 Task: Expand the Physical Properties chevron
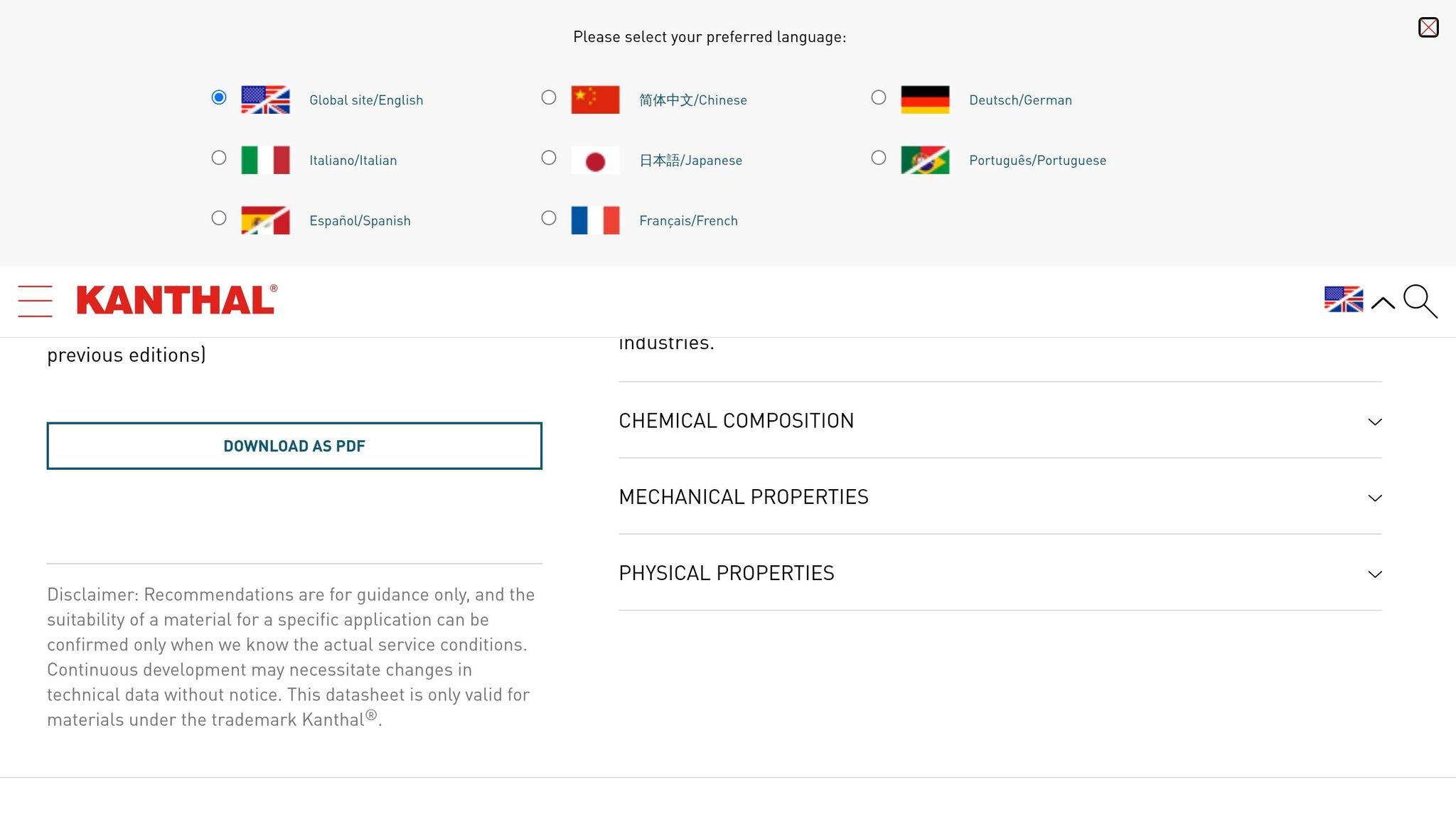click(1375, 574)
